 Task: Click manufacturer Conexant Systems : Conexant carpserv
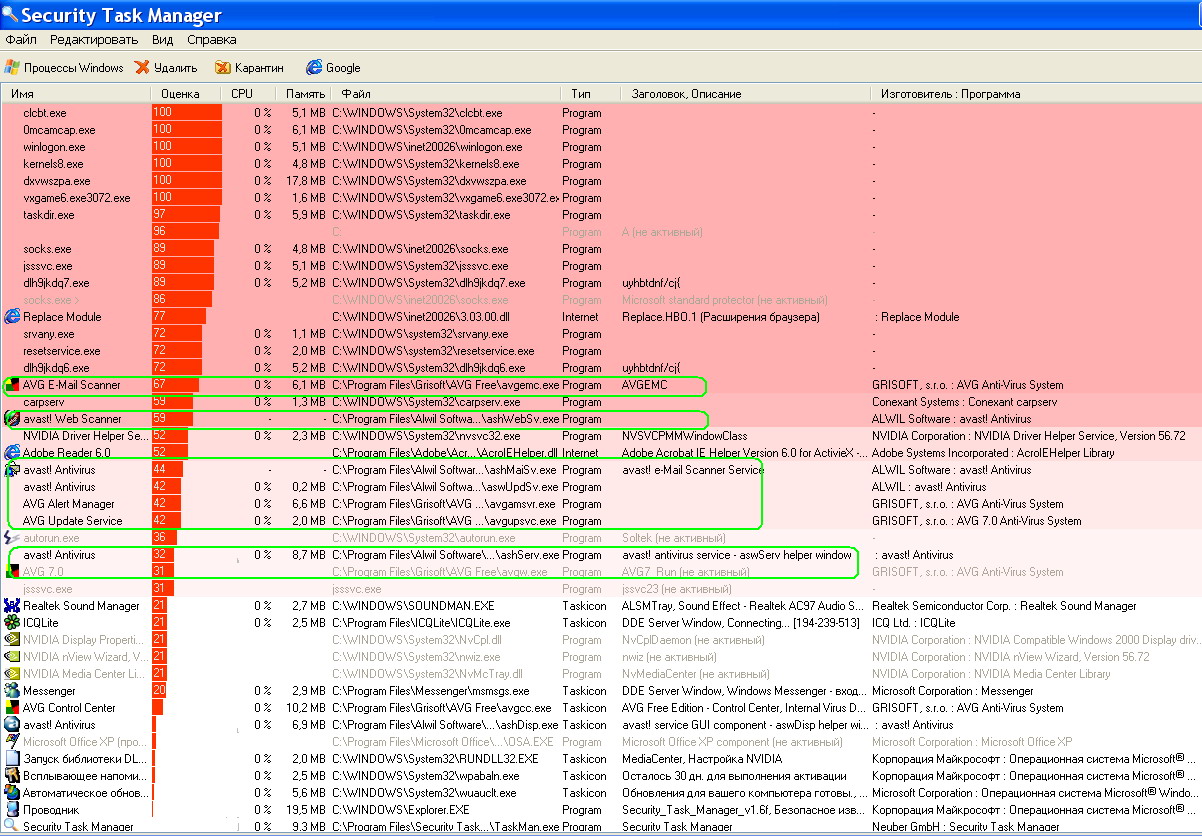coord(965,402)
